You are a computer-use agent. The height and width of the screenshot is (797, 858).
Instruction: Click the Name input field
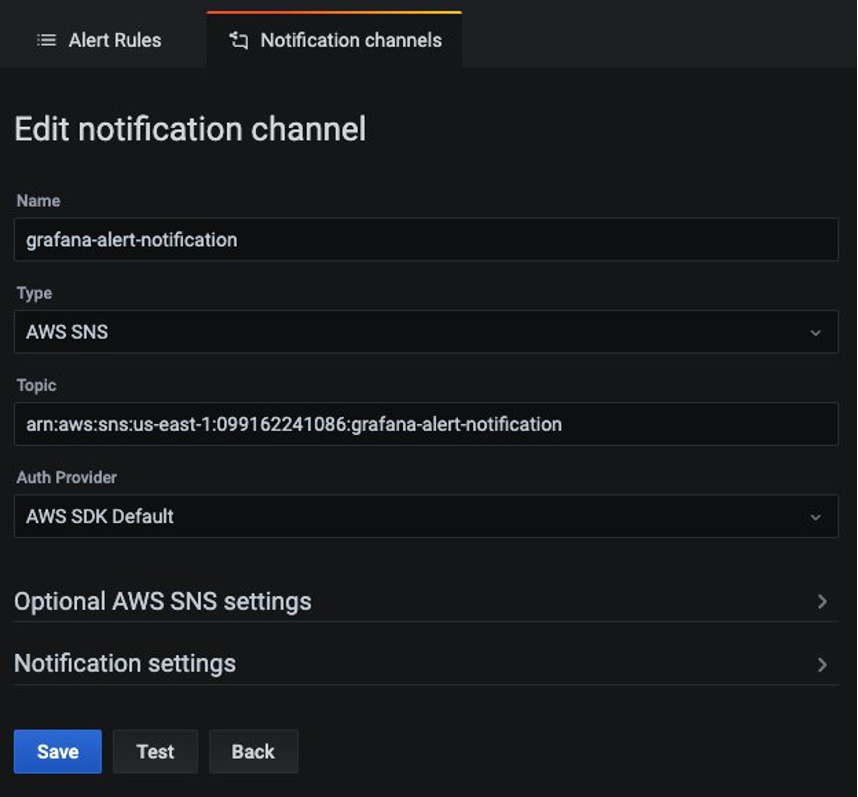coord(426,240)
